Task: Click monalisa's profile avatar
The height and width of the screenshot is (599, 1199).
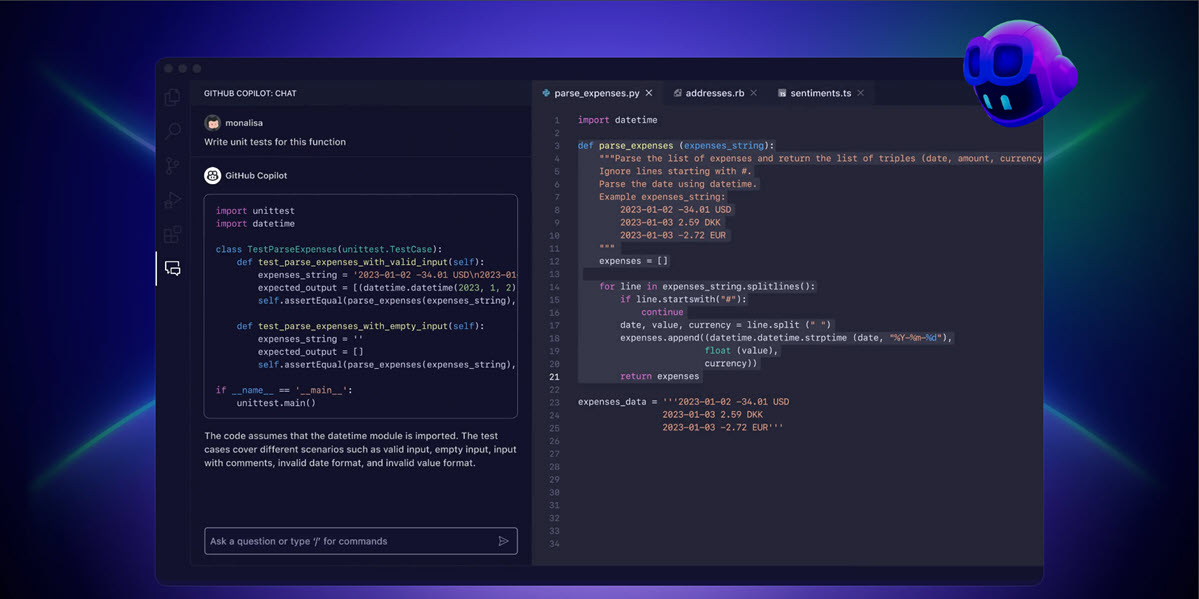Action: coord(212,122)
